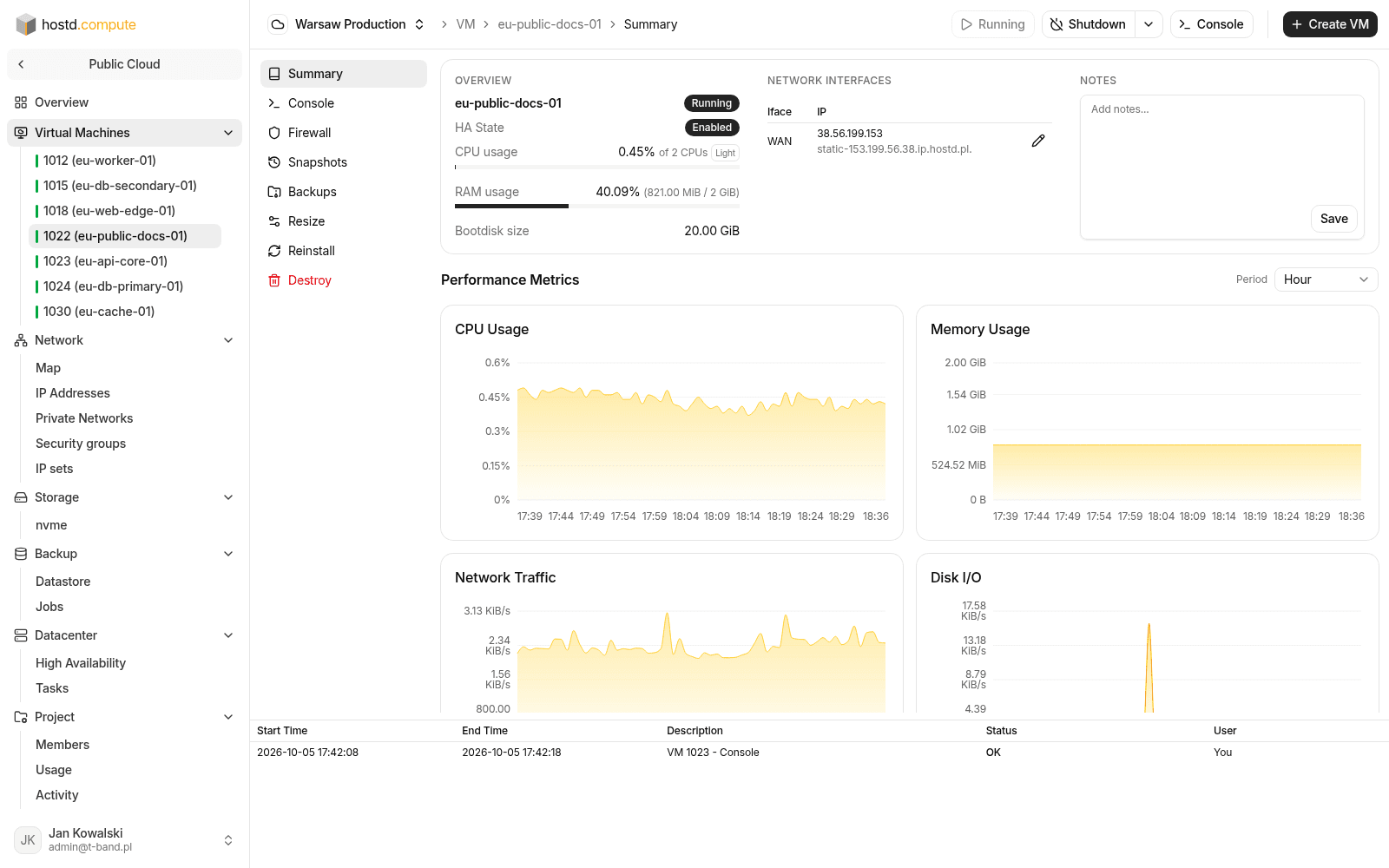
Task: Click the hostd.compute logo icon
Action: tap(26, 24)
